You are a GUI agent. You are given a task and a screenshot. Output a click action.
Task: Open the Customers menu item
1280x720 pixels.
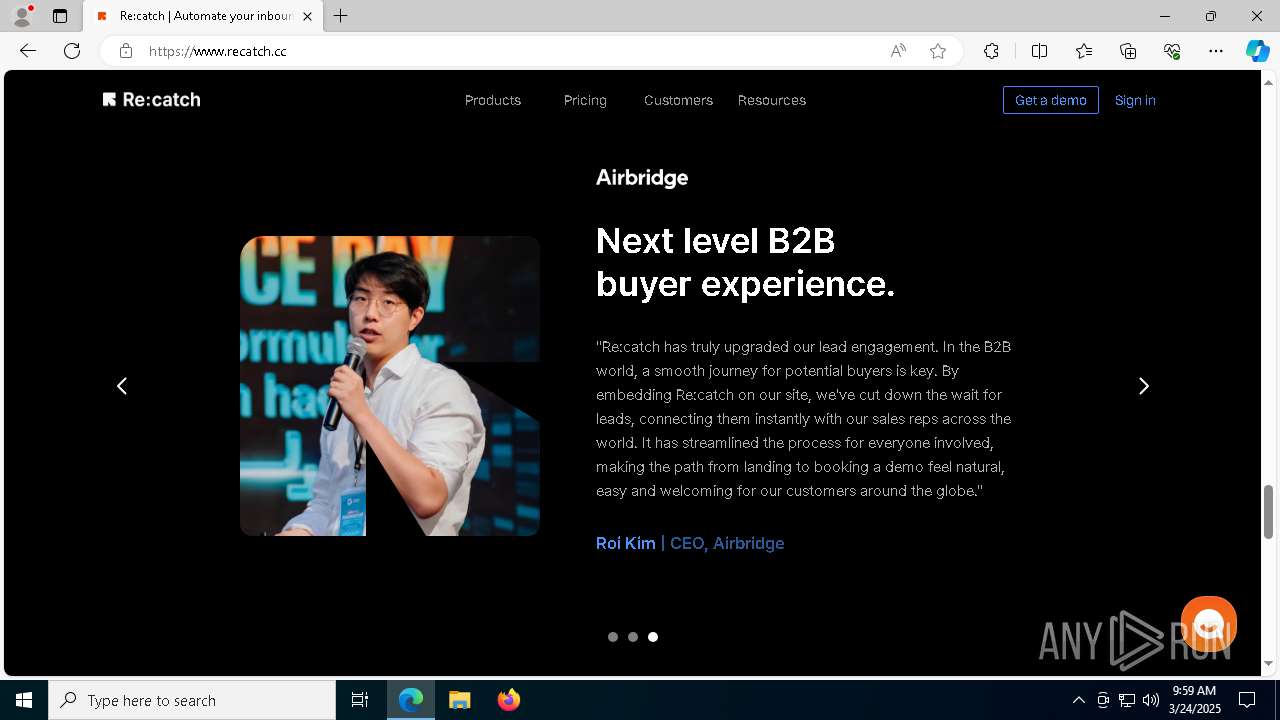678,100
